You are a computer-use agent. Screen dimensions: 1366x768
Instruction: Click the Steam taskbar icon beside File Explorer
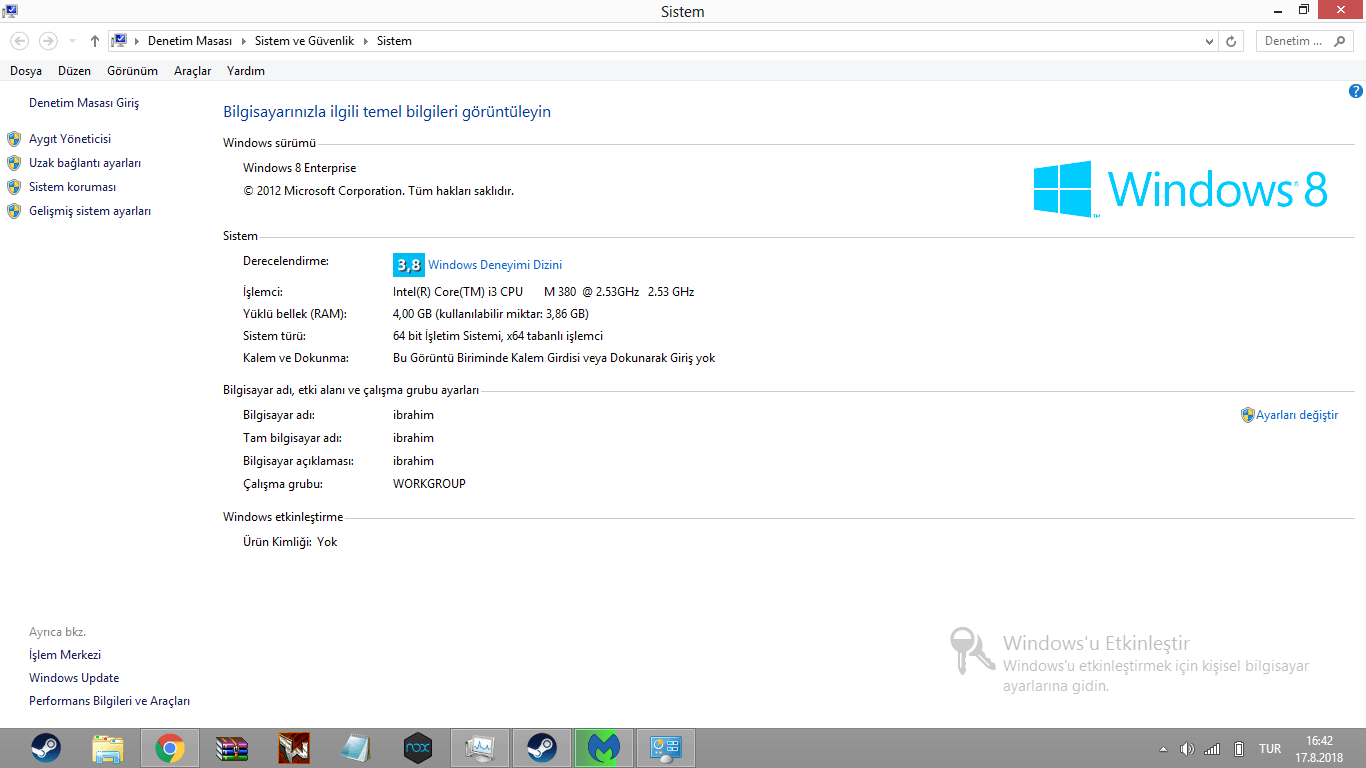point(46,748)
